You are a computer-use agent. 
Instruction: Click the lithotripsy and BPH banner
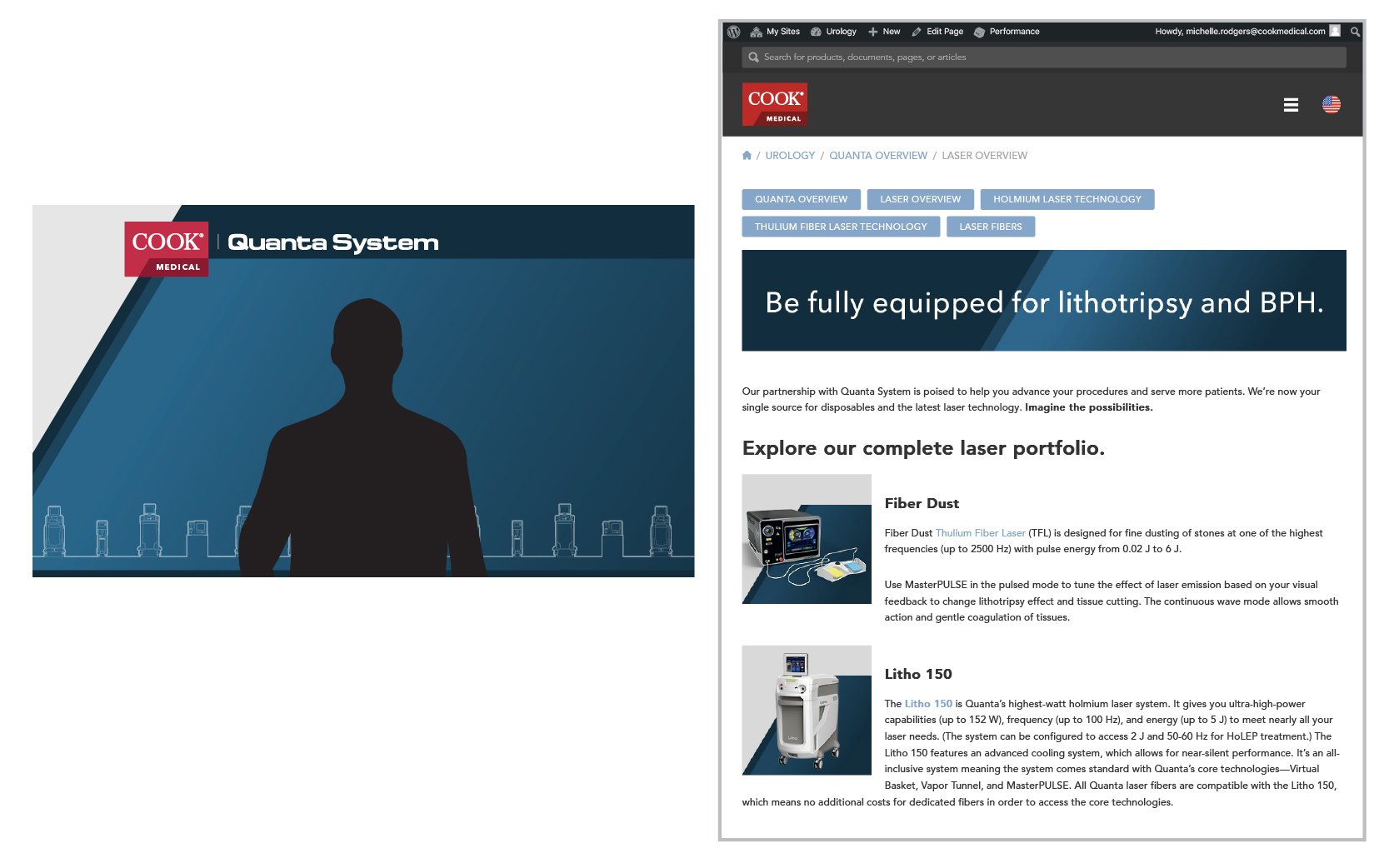(x=1044, y=301)
